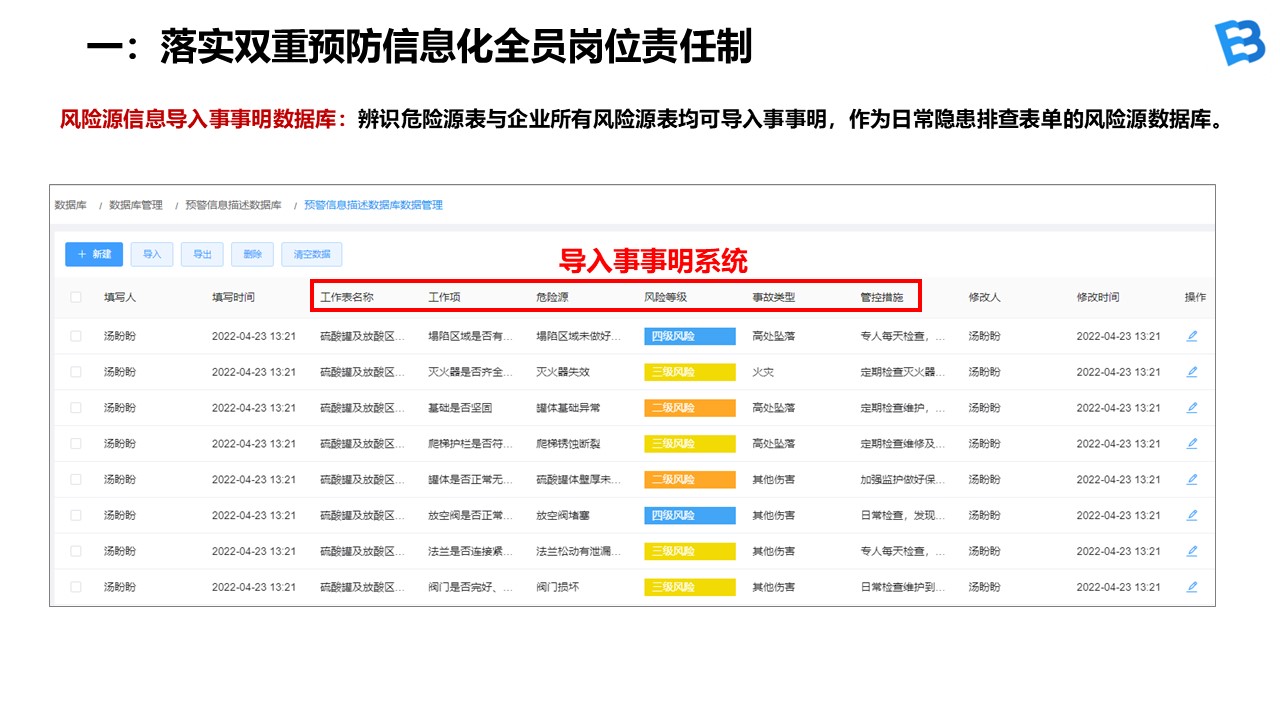The image size is (1280, 720).
Task: Check the box for the 灭火器失效 row
Action: [76, 372]
